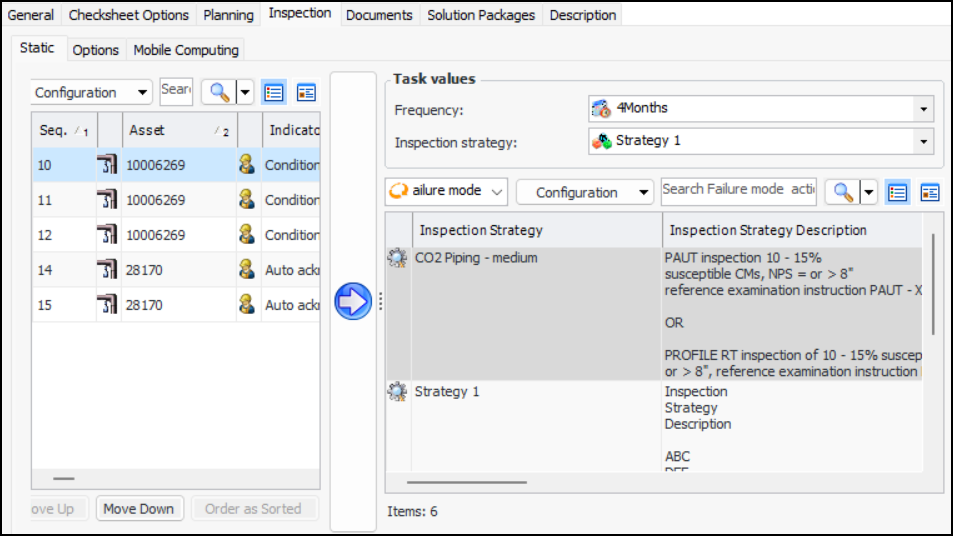The width and height of the screenshot is (953, 536).
Task: Toggle card view in inspection strategy panel
Action: click(930, 192)
